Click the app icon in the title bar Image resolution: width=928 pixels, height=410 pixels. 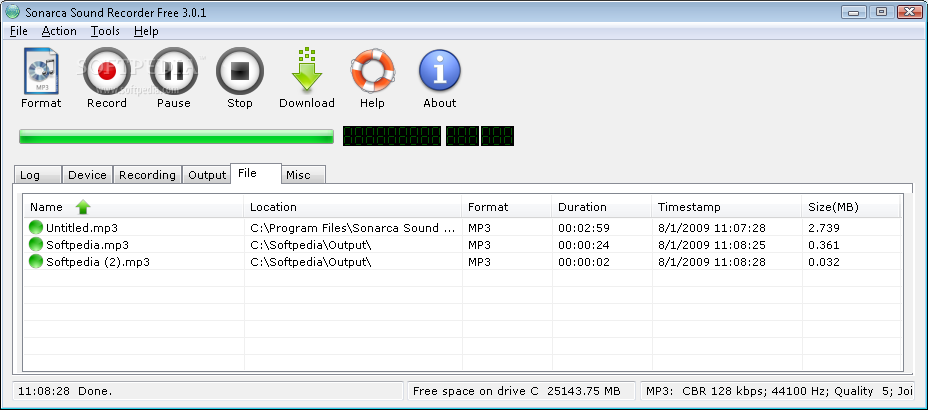click(12, 12)
